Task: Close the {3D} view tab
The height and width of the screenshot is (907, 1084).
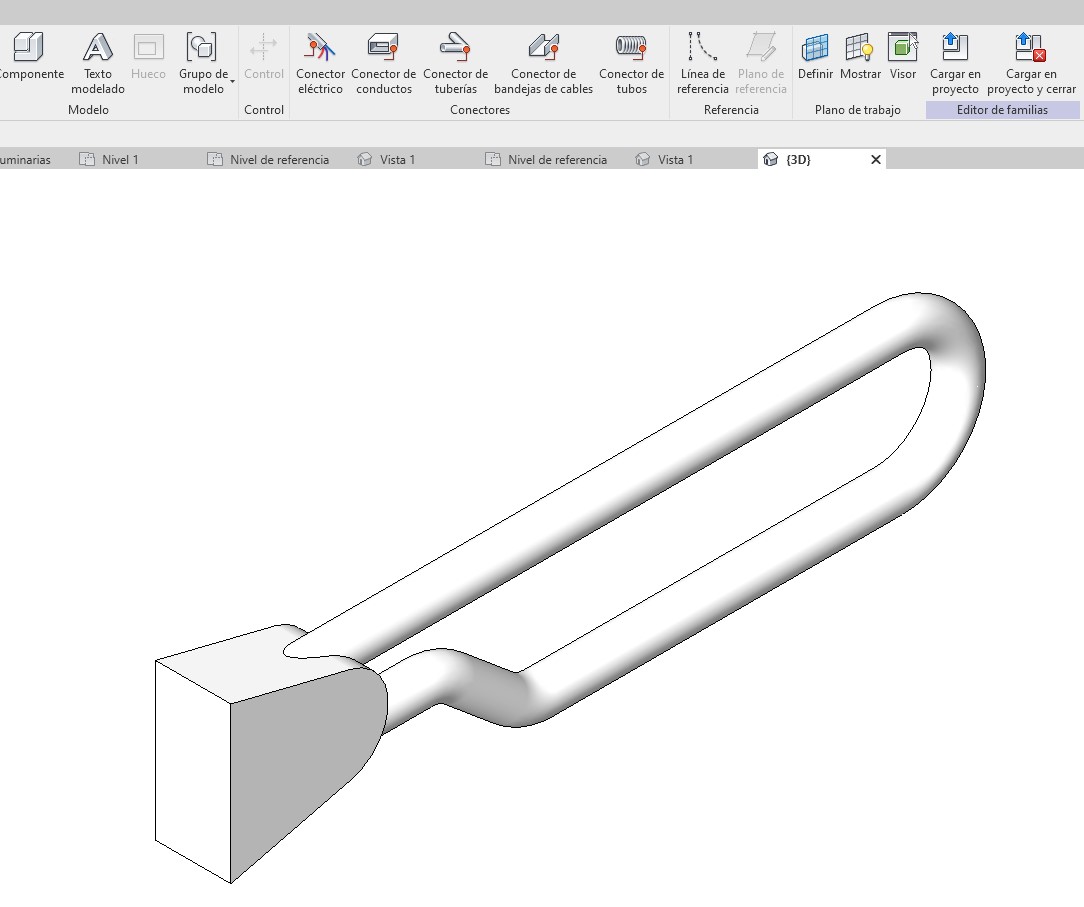Action: pos(876,160)
